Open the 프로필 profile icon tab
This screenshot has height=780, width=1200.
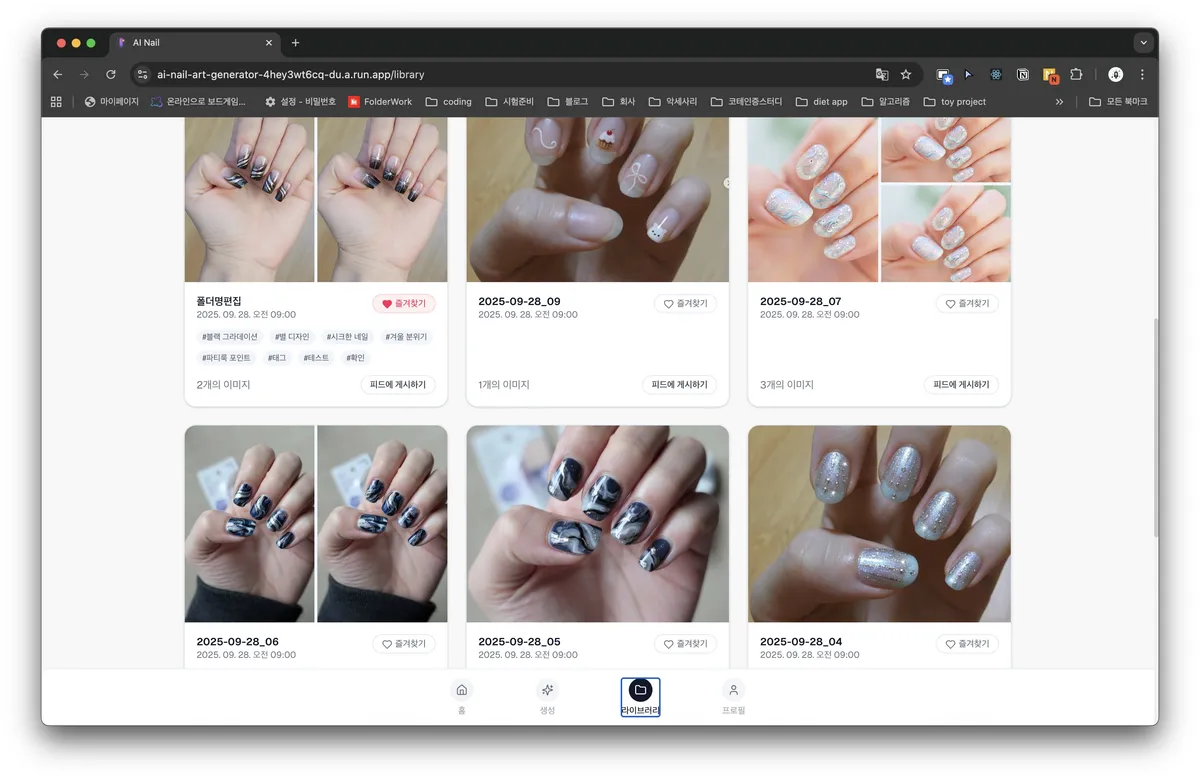coord(733,690)
